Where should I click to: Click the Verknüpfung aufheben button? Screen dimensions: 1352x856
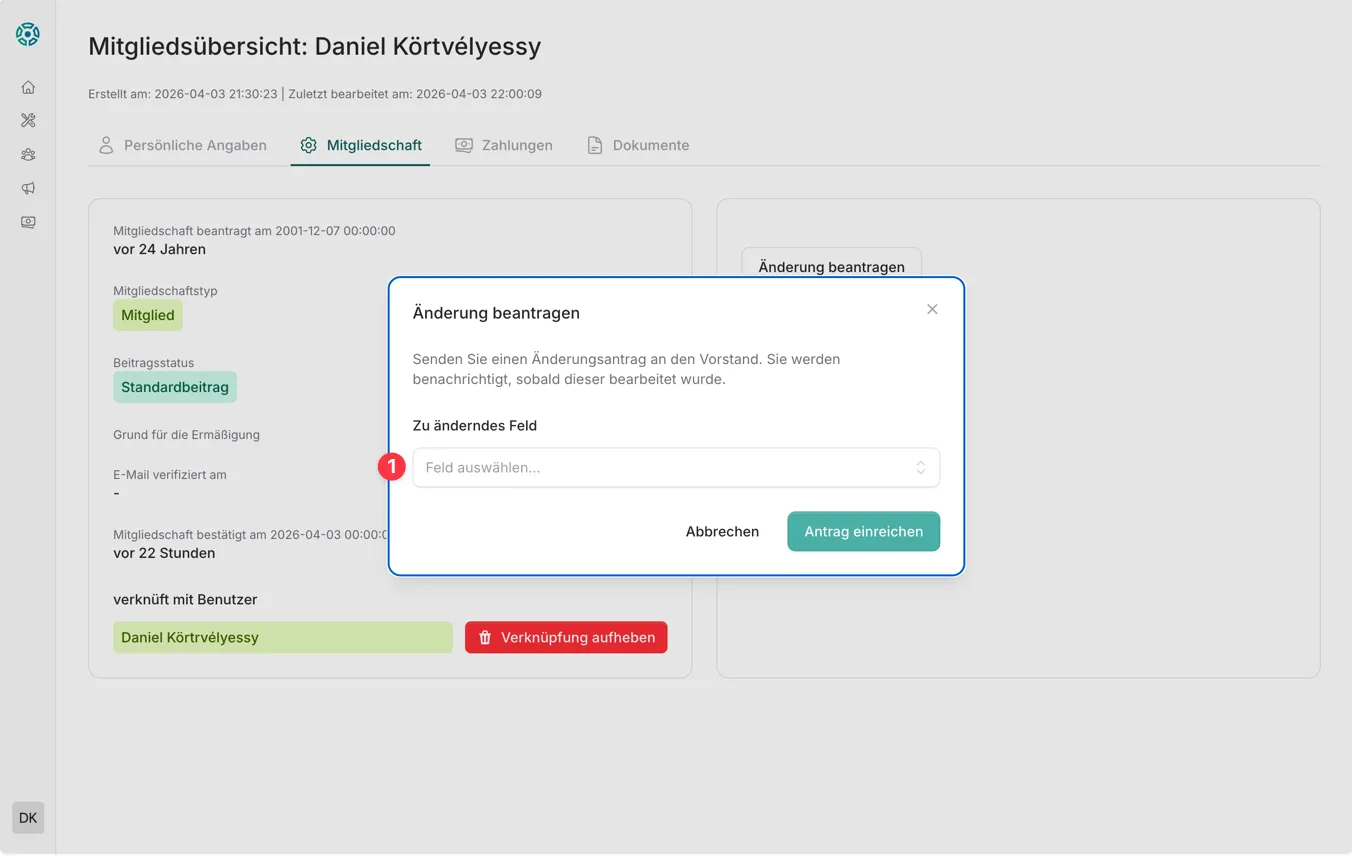coord(566,637)
